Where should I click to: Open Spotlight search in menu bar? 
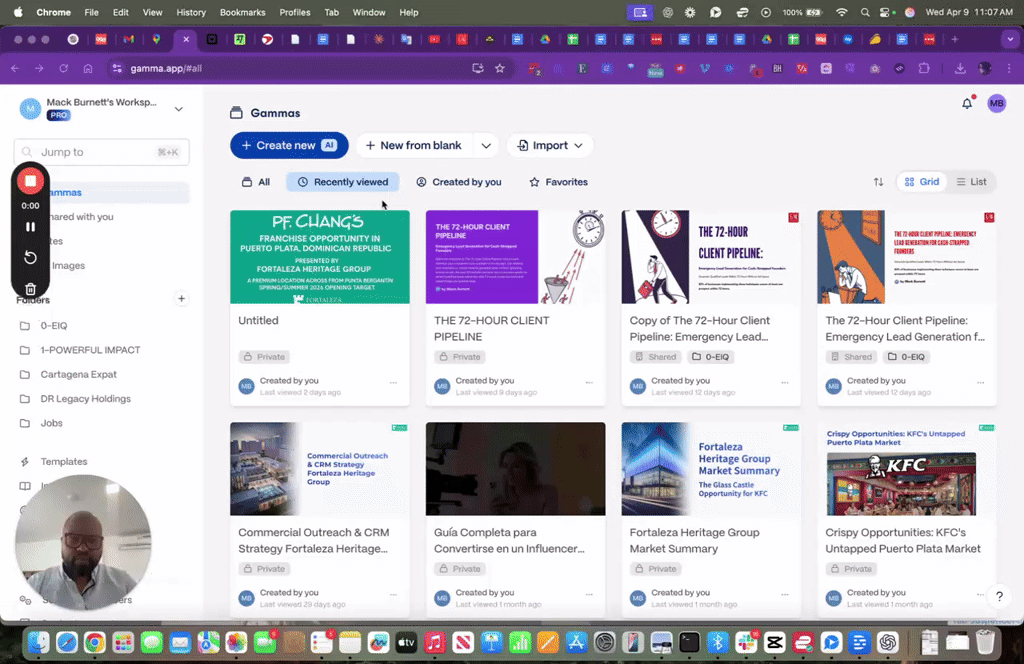(865, 12)
